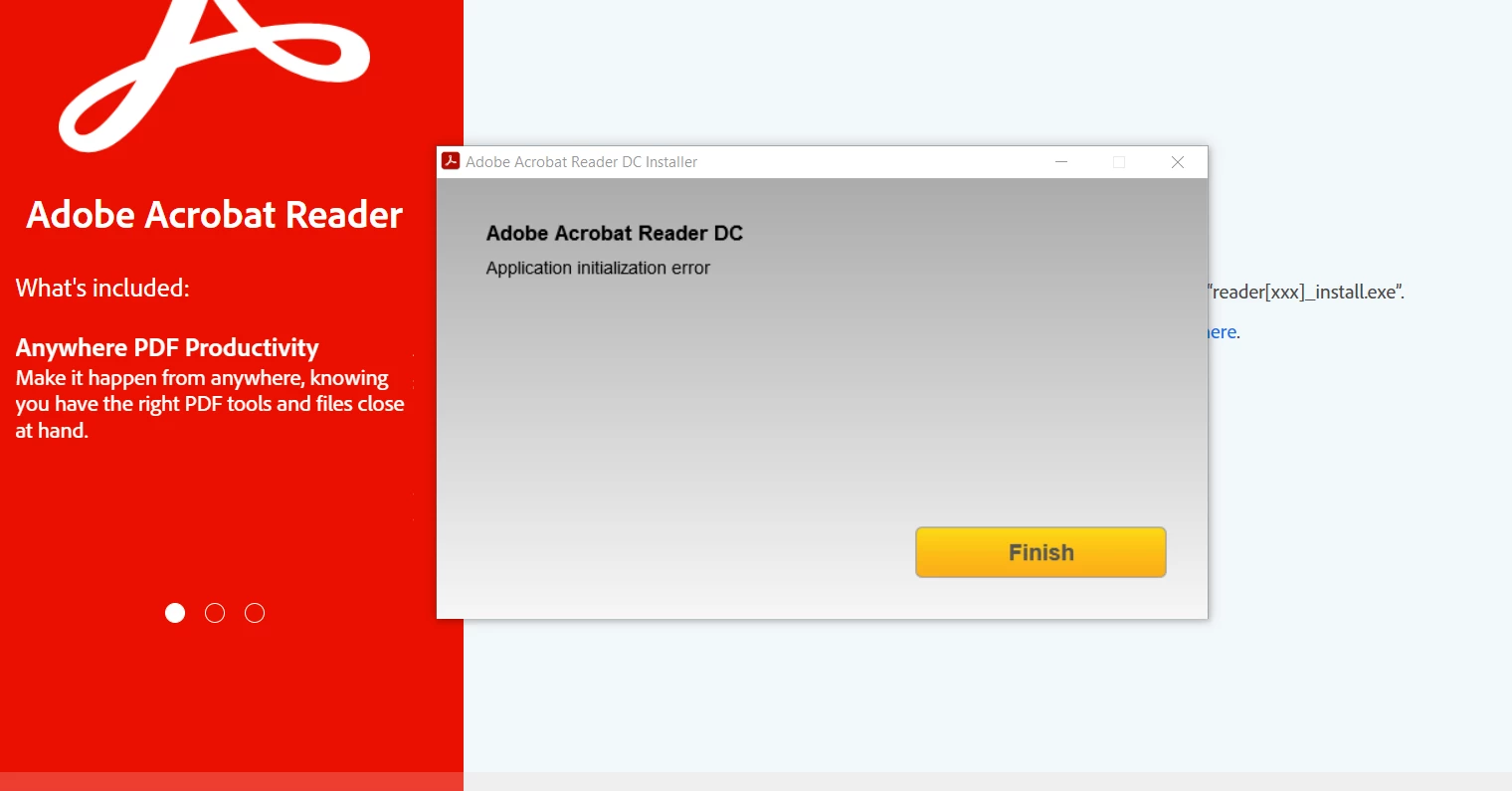Switch to the third carousel slide dot
The image size is (1512, 791).
(255, 613)
